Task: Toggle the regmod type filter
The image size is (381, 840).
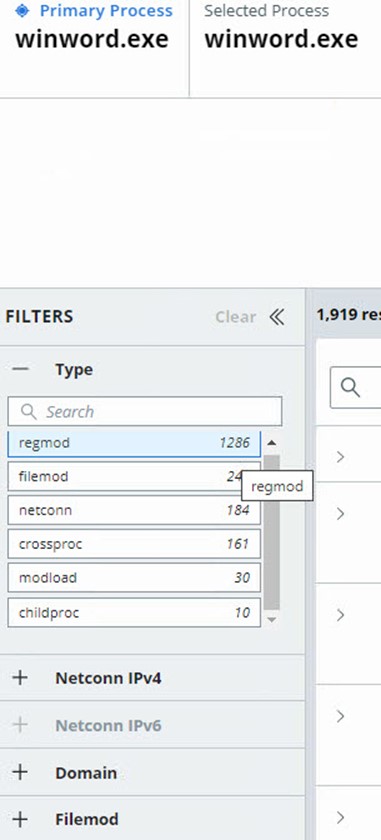Action: pos(134,443)
